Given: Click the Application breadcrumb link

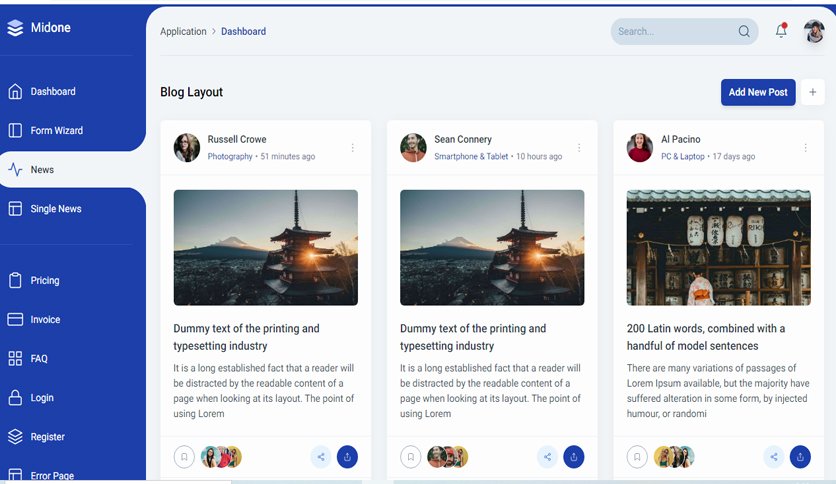Looking at the screenshot, I should click(183, 31).
